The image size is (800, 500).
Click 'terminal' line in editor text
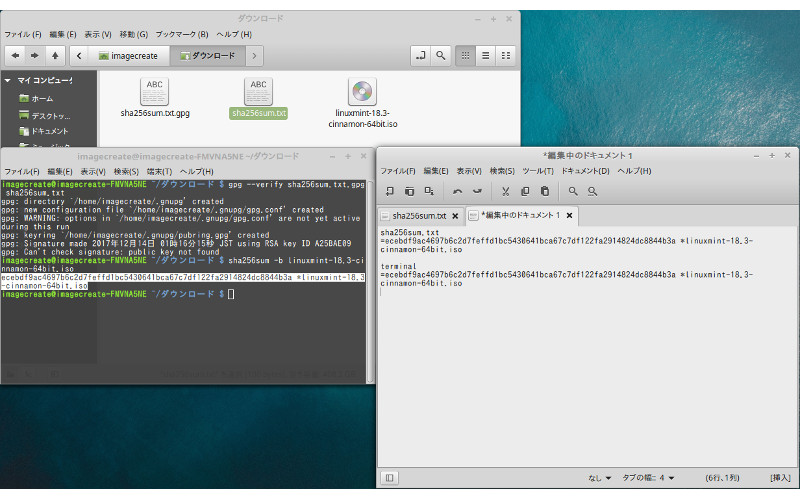click(398, 266)
